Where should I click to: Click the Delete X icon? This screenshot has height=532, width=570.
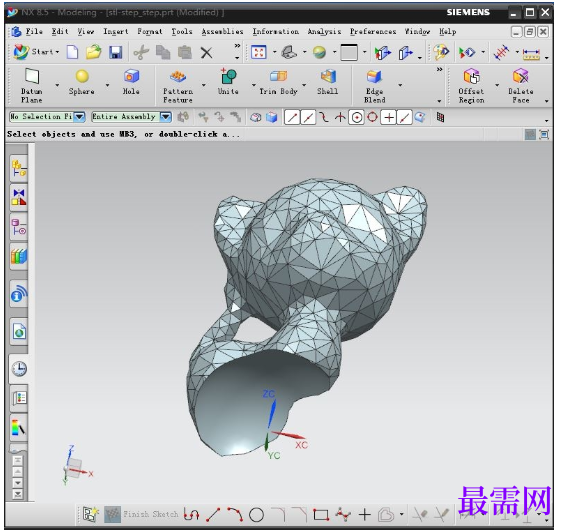(206, 53)
